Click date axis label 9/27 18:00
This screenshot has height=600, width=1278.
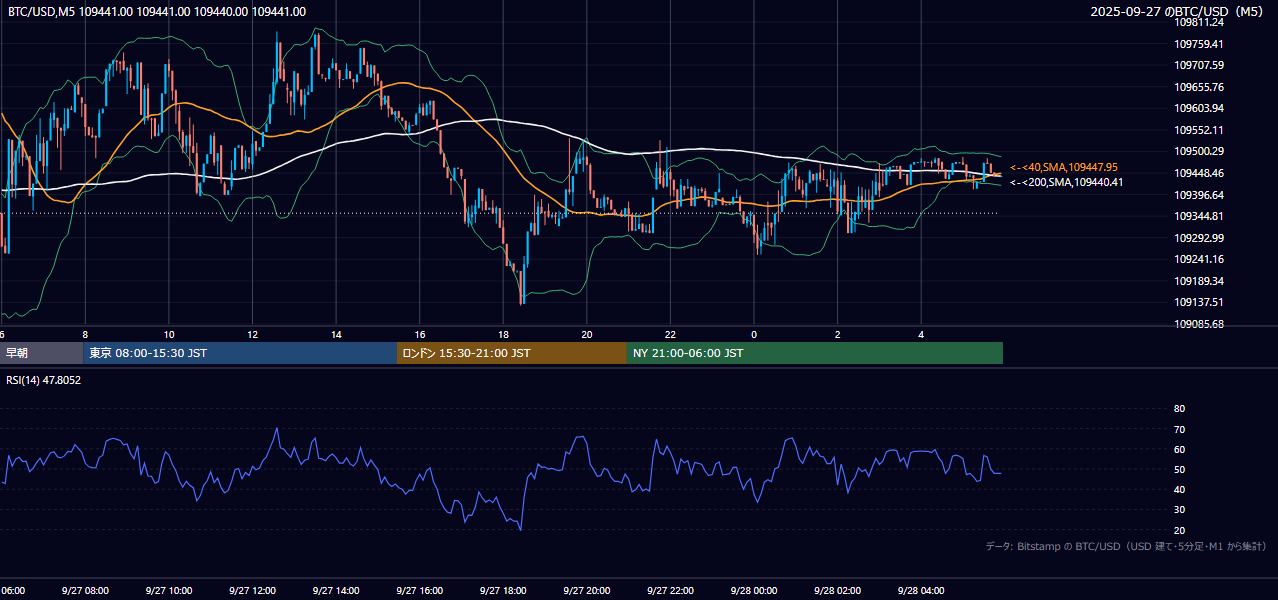[503, 591]
